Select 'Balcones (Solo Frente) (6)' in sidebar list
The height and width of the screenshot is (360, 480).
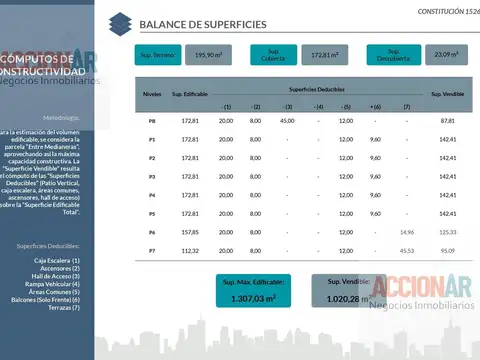coord(45,300)
